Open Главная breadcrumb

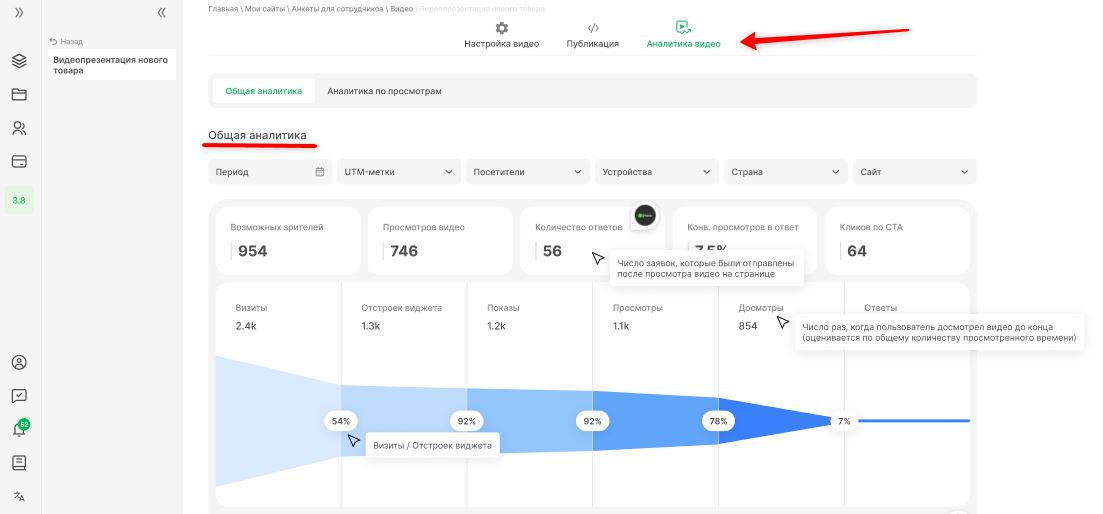tap(222, 8)
